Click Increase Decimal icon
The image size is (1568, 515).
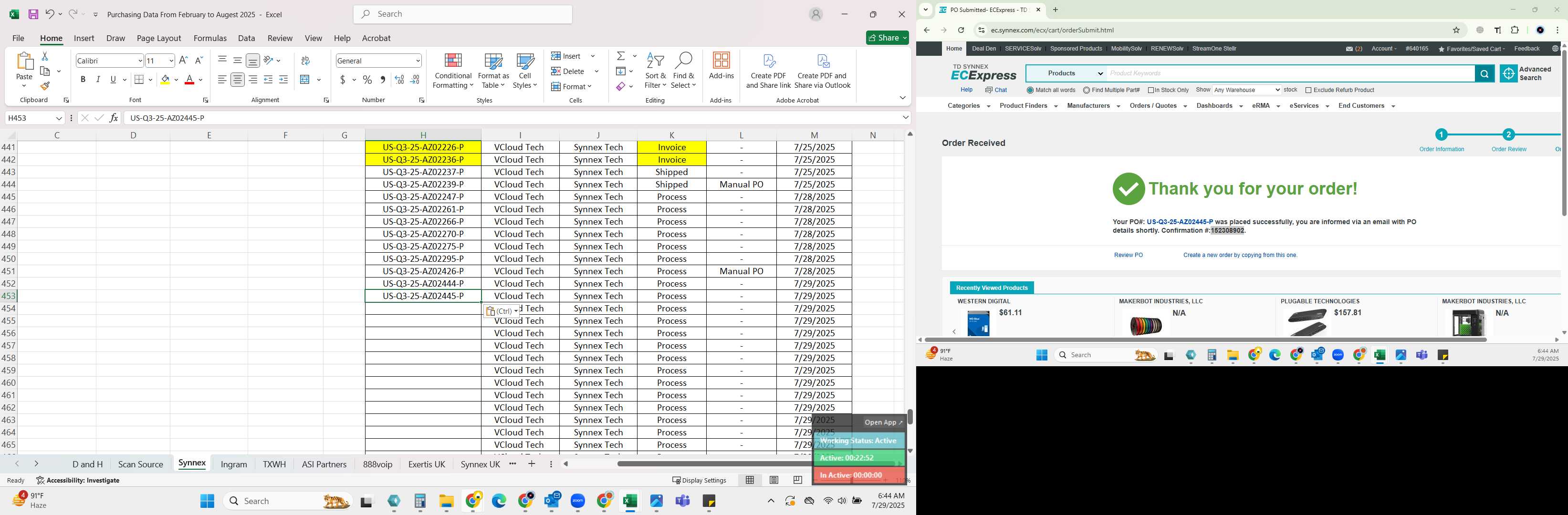(x=399, y=80)
